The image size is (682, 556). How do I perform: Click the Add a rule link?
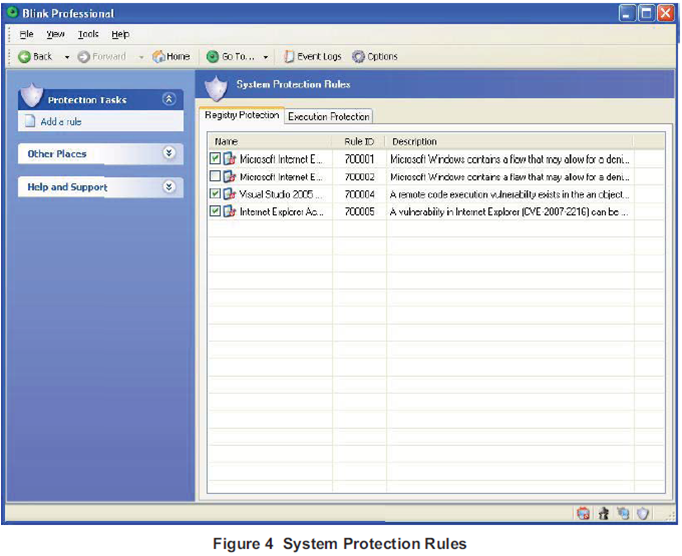point(61,121)
